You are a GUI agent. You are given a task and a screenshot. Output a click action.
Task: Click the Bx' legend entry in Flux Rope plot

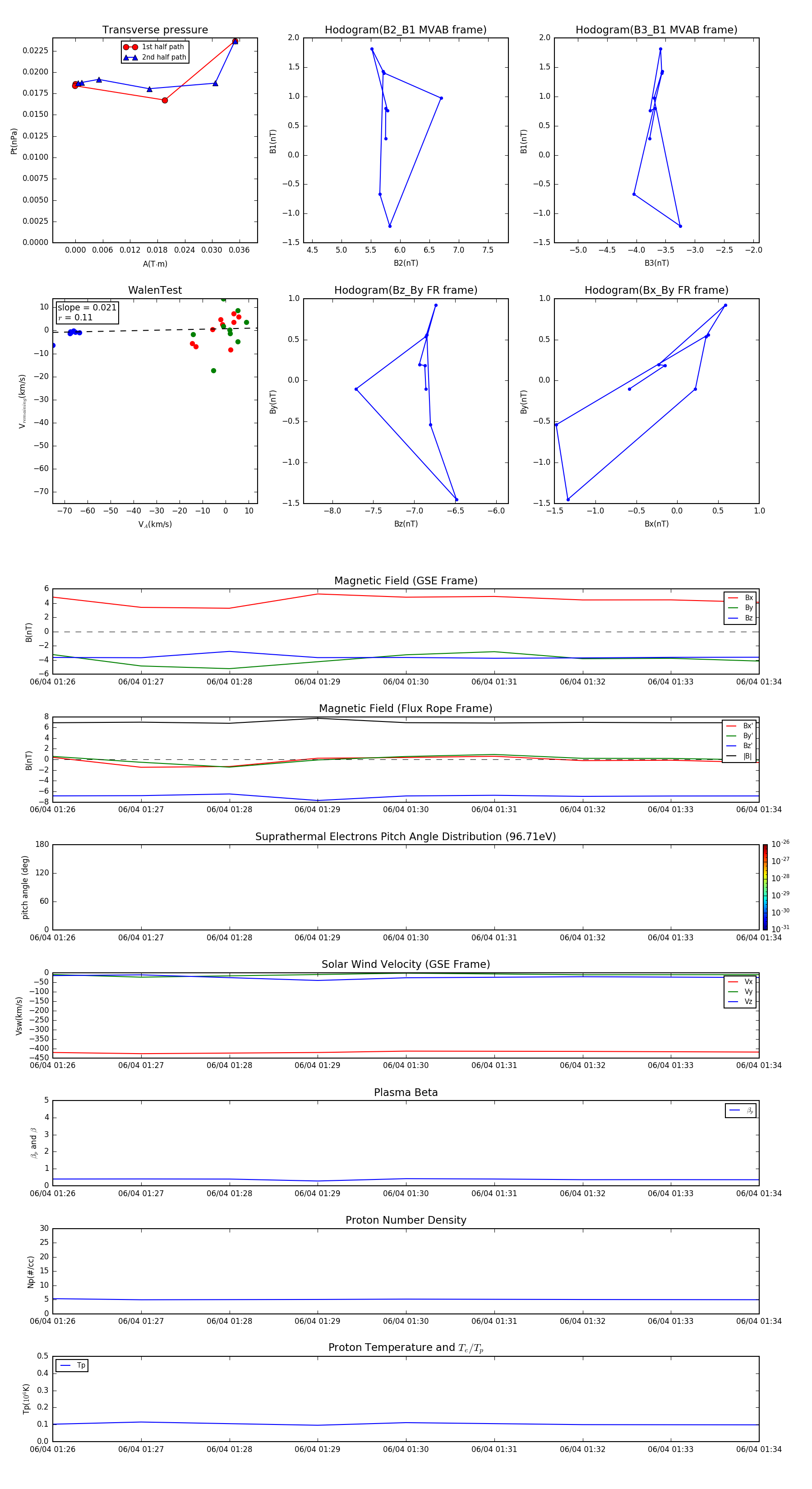(x=739, y=726)
